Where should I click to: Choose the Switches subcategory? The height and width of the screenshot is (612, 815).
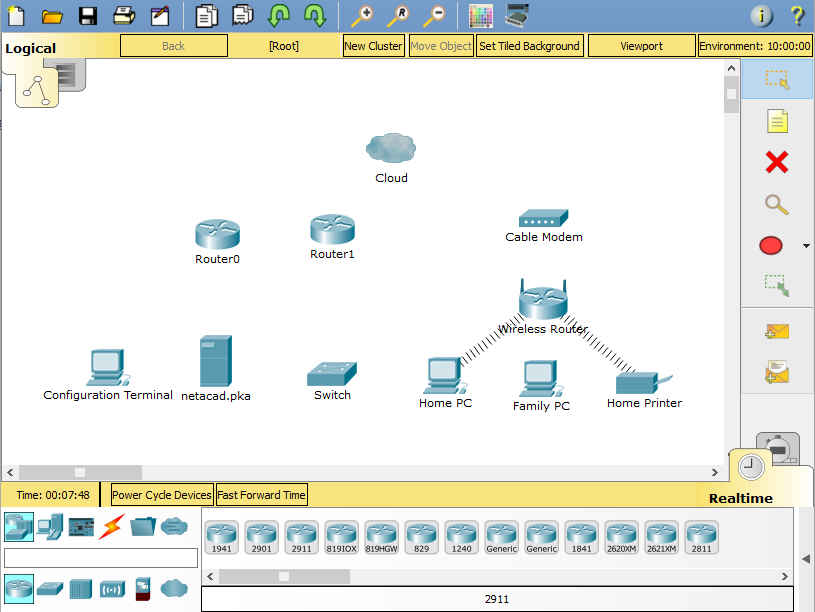pos(50,589)
